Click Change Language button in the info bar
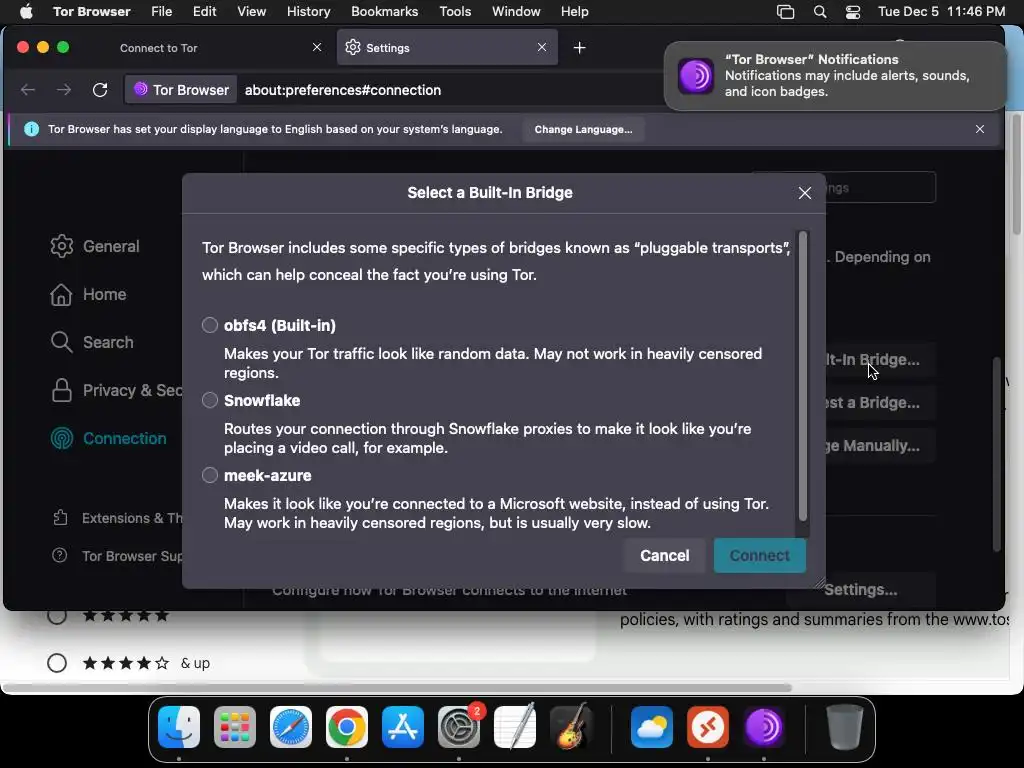 583,129
